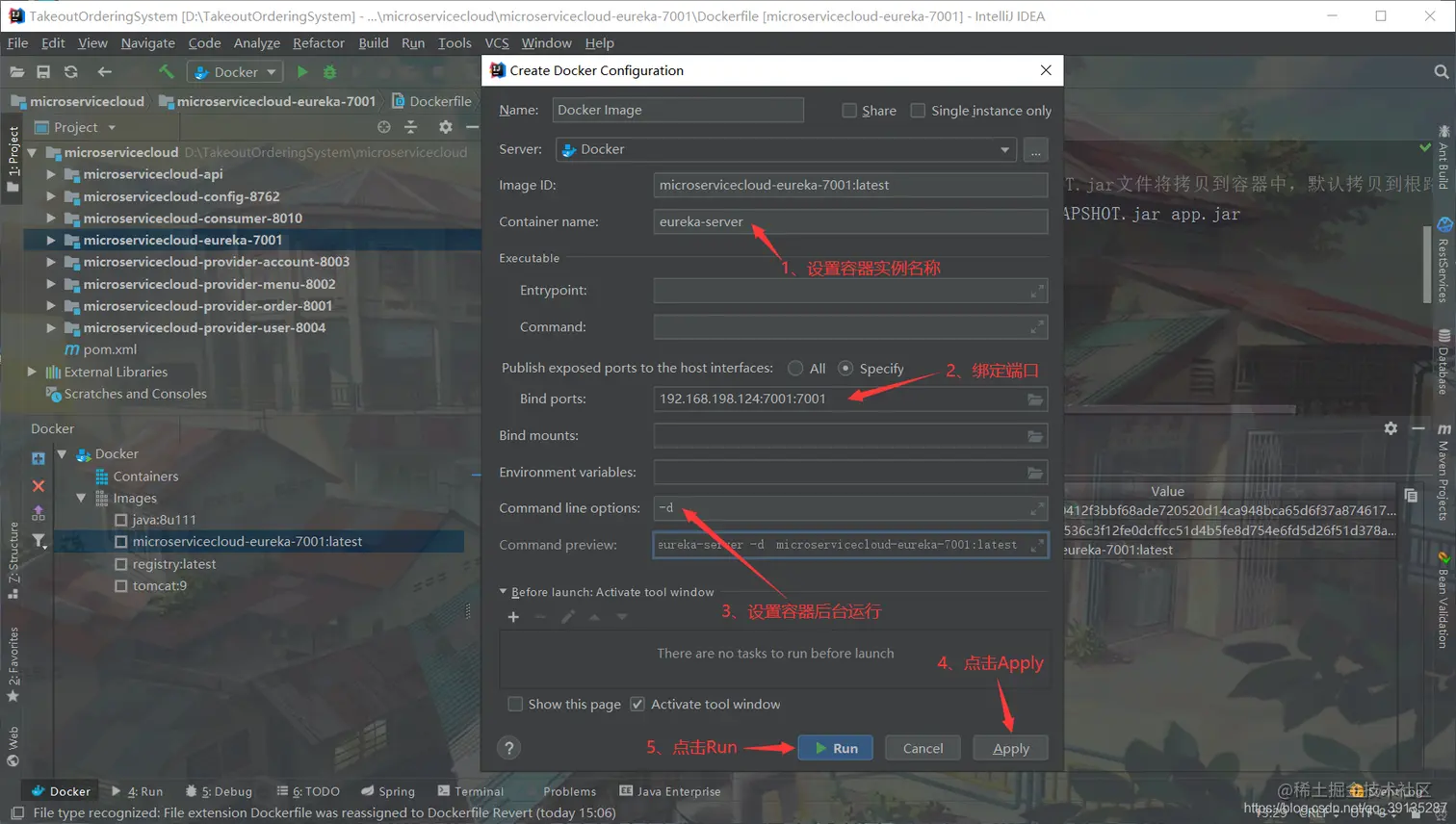
Task: Check the Show this page checkbox
Action: coord(515,704)
